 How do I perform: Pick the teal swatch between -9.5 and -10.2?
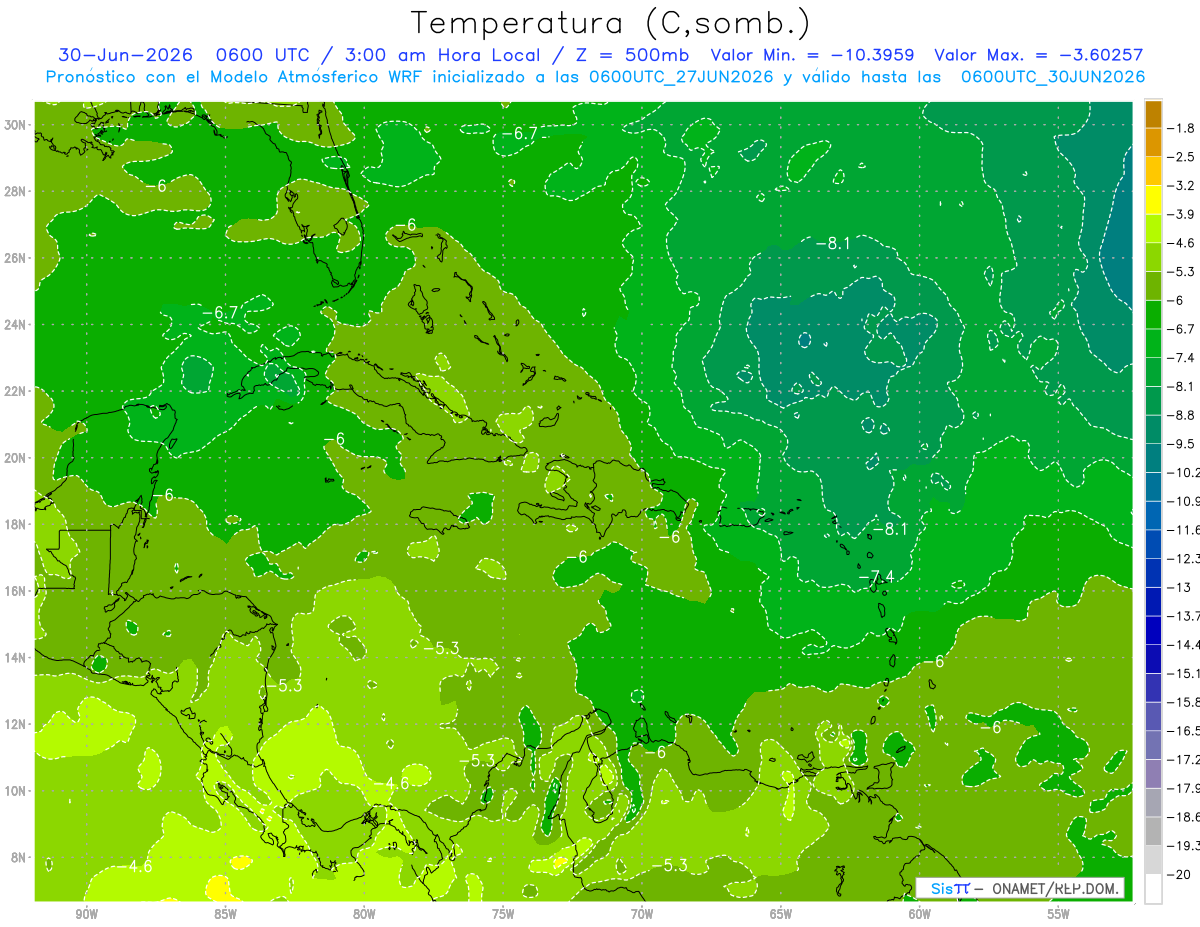[x=1153, y=457]
